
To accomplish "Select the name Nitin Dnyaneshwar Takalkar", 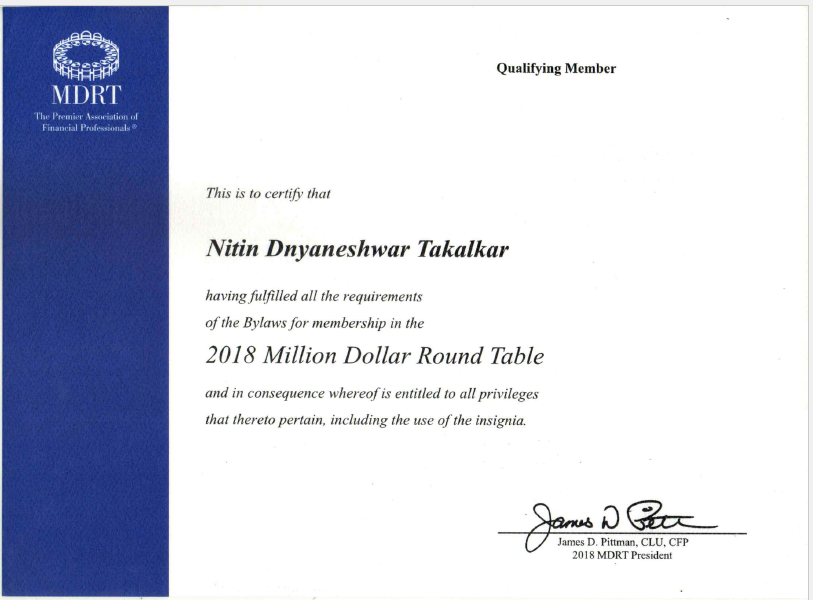I will (x=356, y=248).
